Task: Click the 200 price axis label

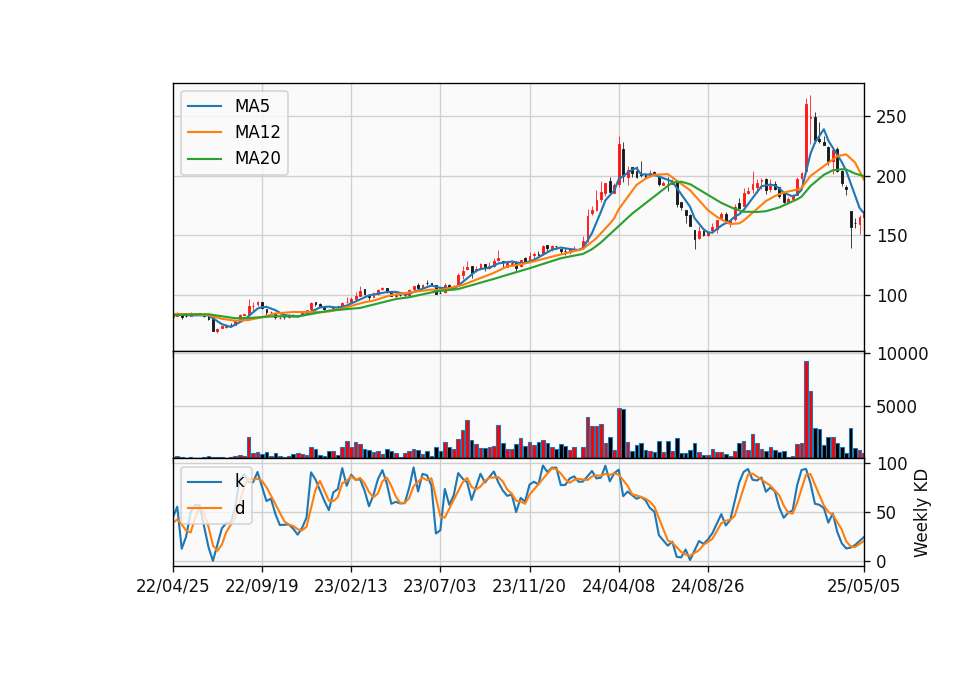Action: point(891,177)
